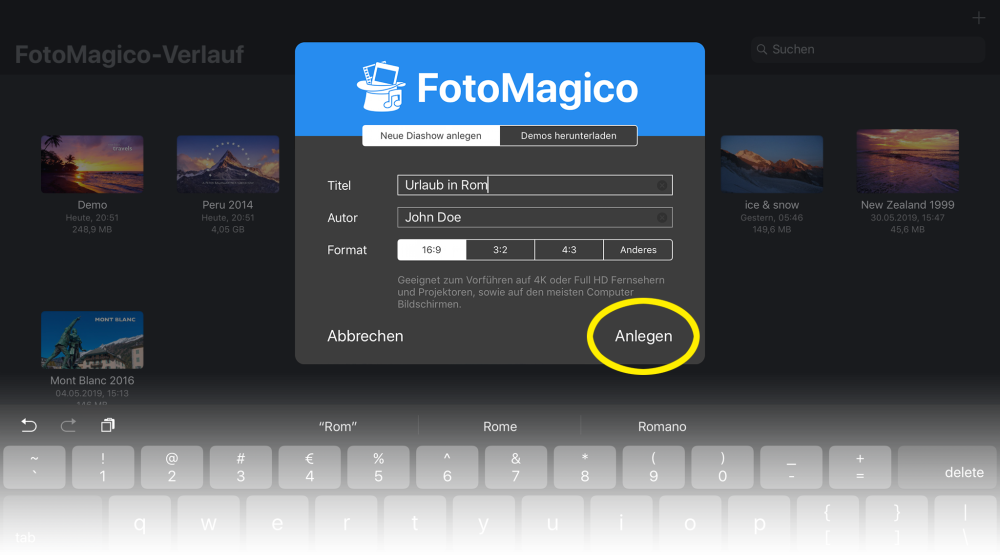Tap the 0 key on the keyboard
1000x560 pixels.
(723, 468)
